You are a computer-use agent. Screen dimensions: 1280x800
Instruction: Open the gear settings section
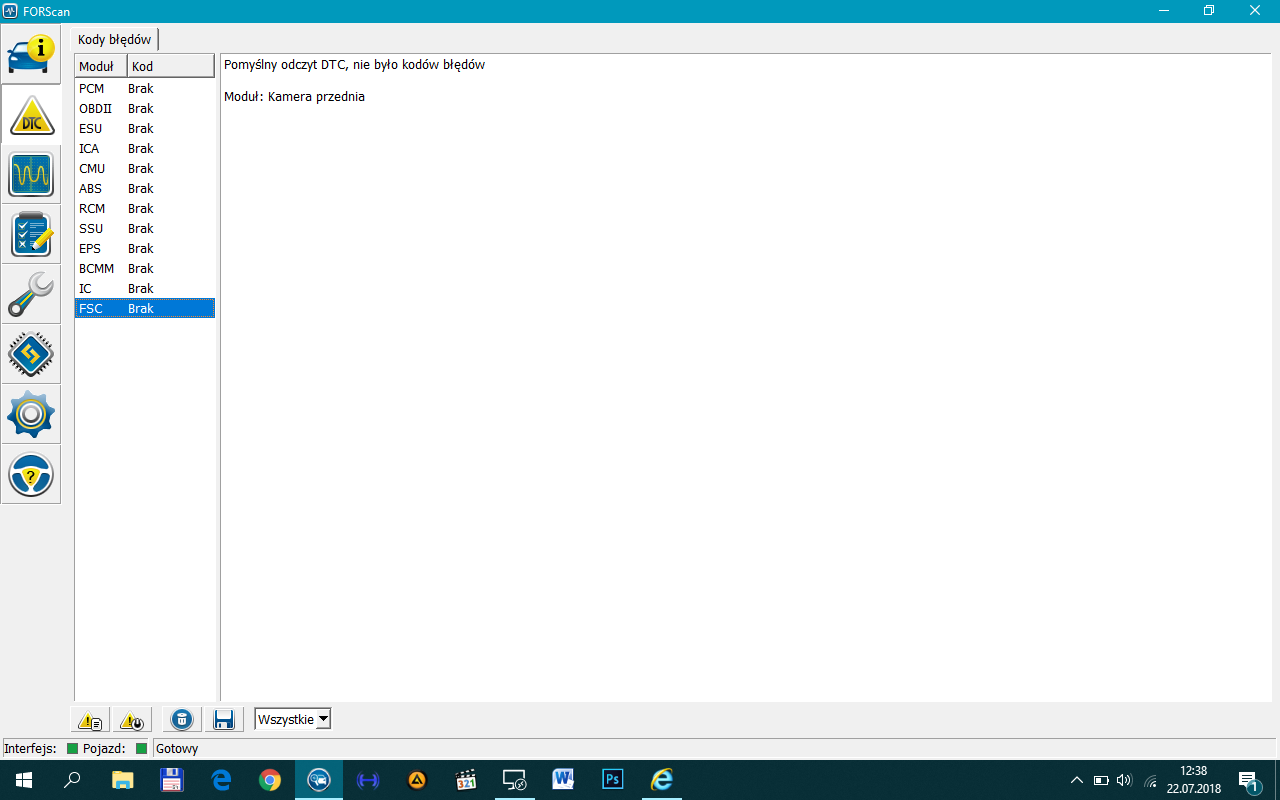[x=31, y=414]
